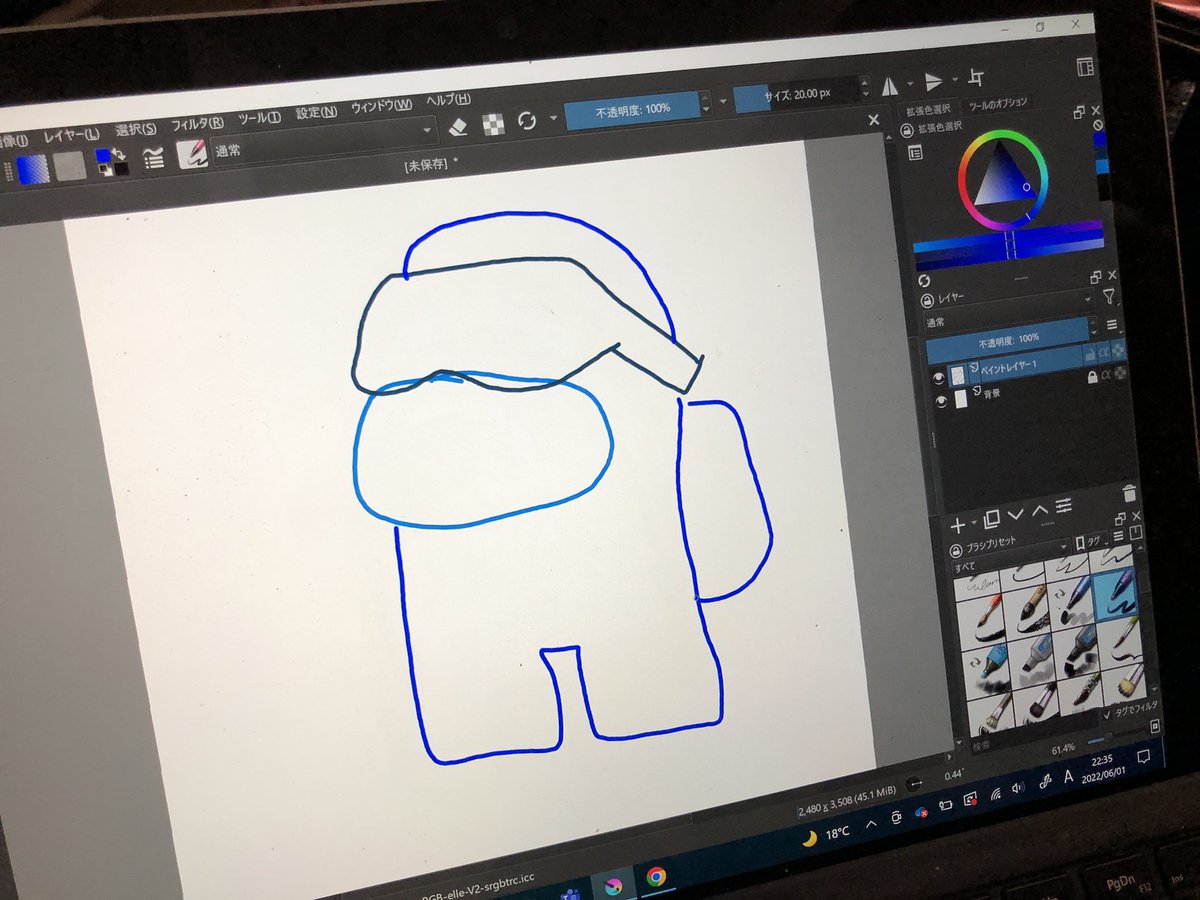
Task: Toggle lock icon on 背景 layer
Action: (1093, 375)
